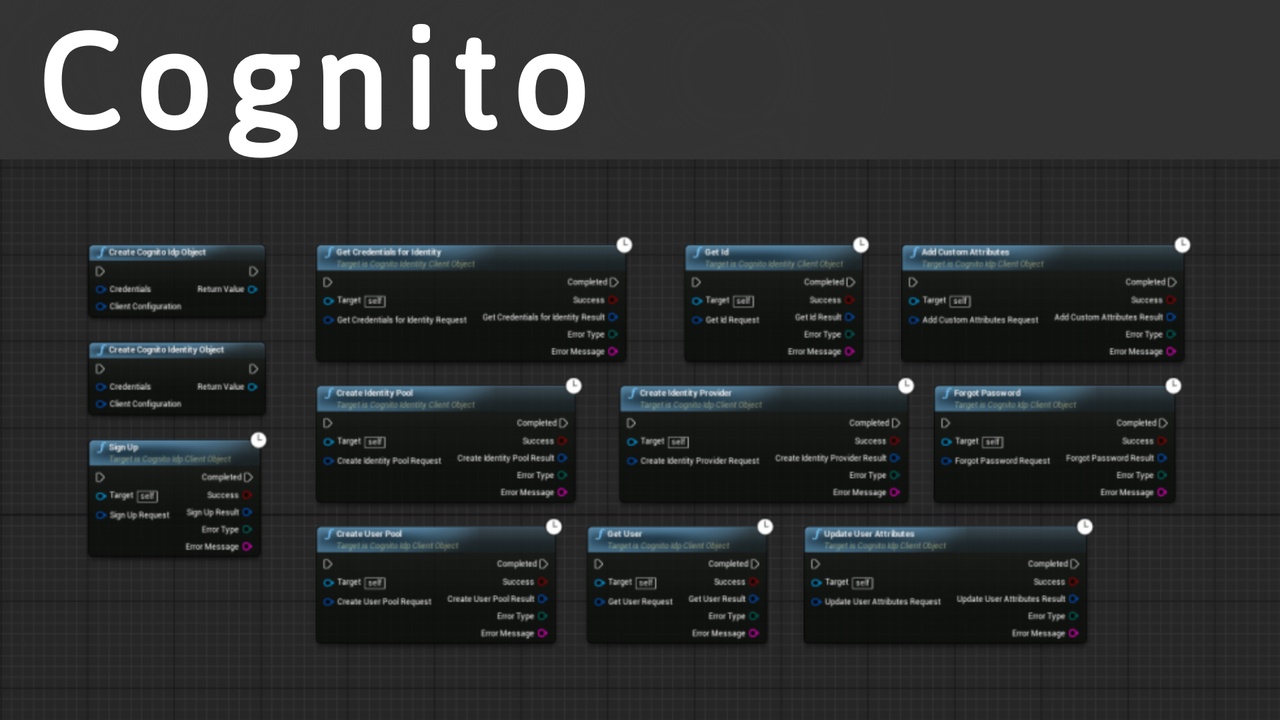Viewport: 1280px width, 720px height.
Task: Click the self target field on Create User Pool node
Action: (x=375, y=583)
